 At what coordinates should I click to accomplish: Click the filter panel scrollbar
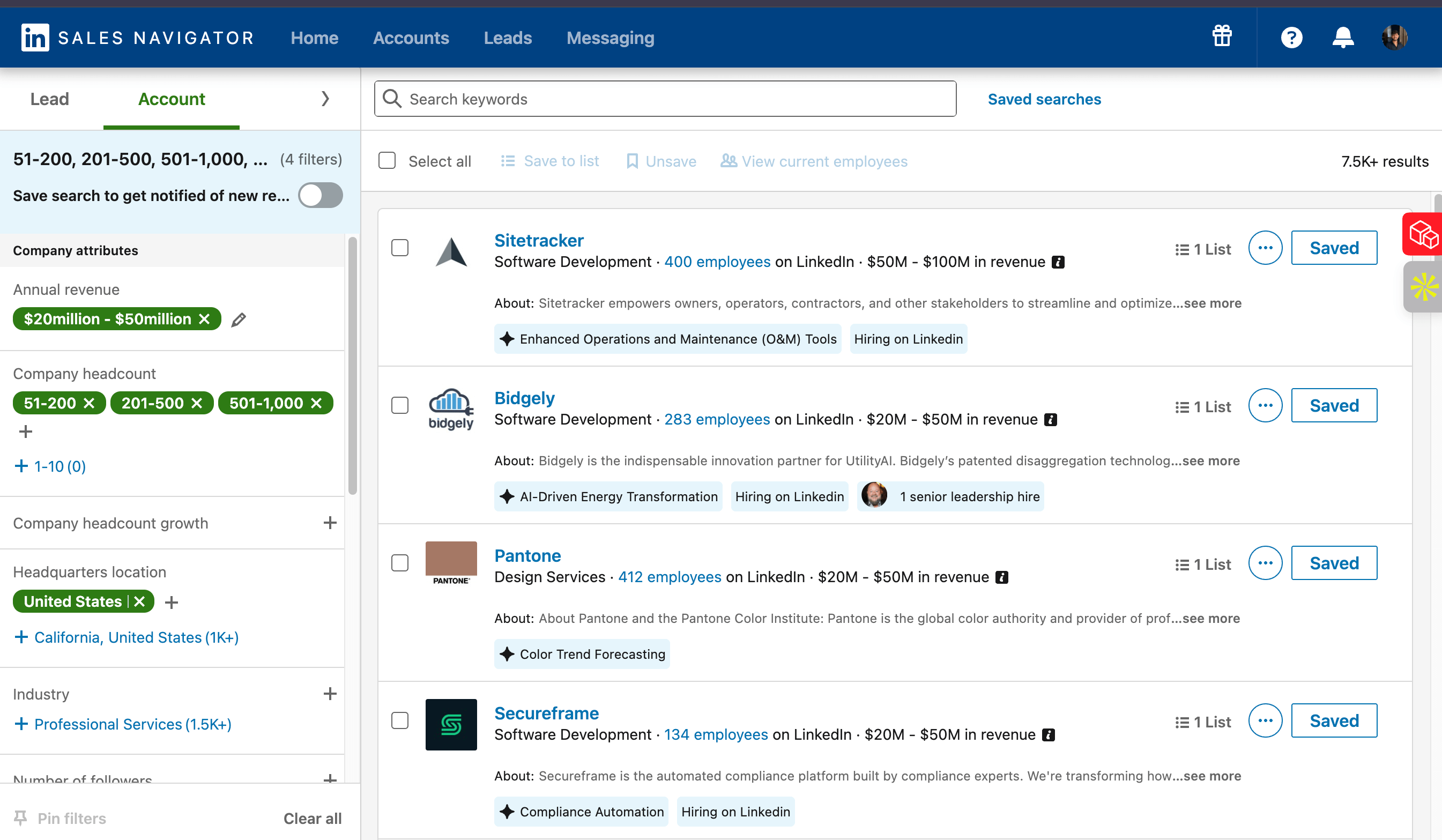click(x=353, y=366)
